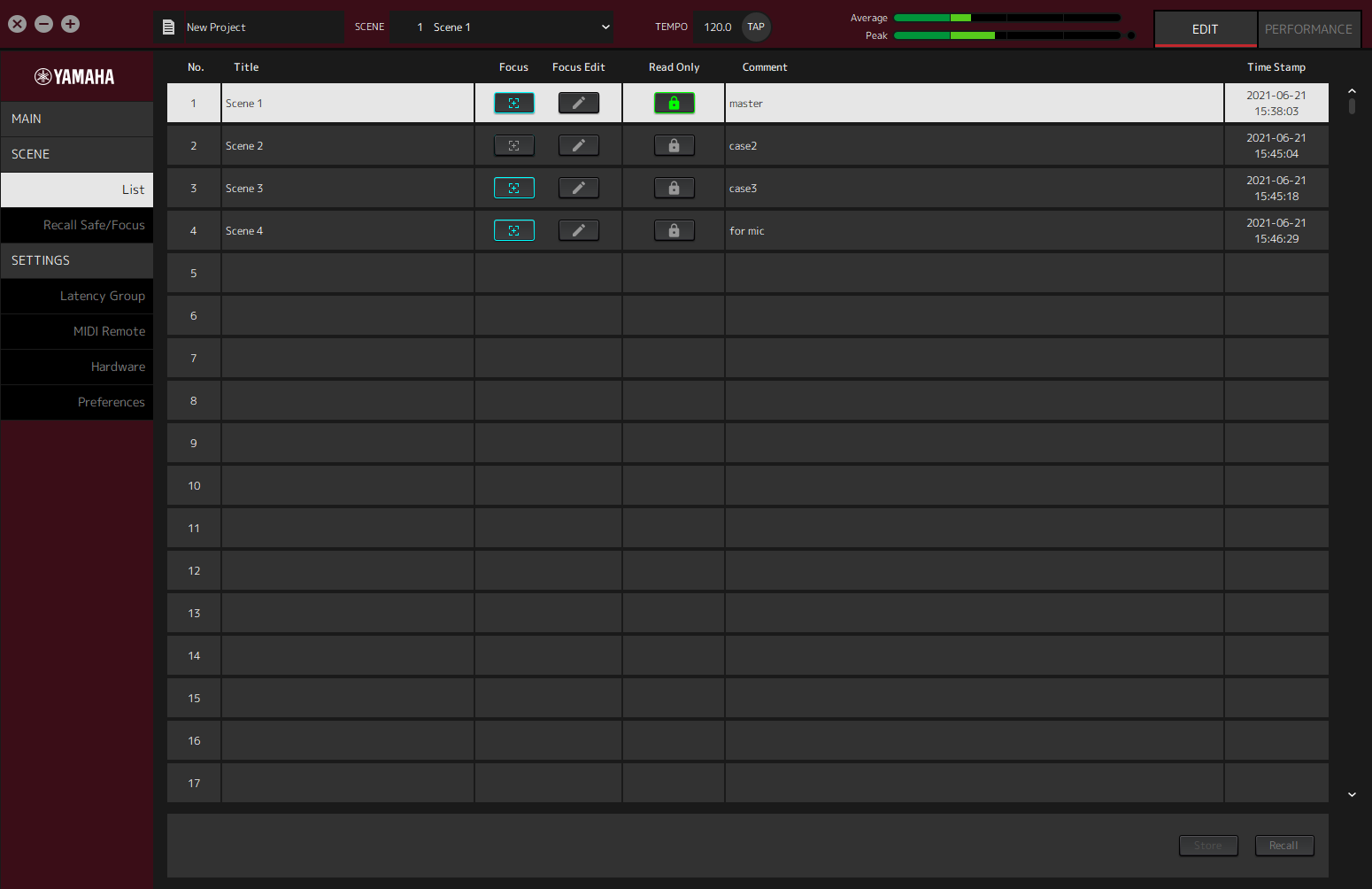Open MIDI Remote settings

pyautogui.click(x=77, y=331)
